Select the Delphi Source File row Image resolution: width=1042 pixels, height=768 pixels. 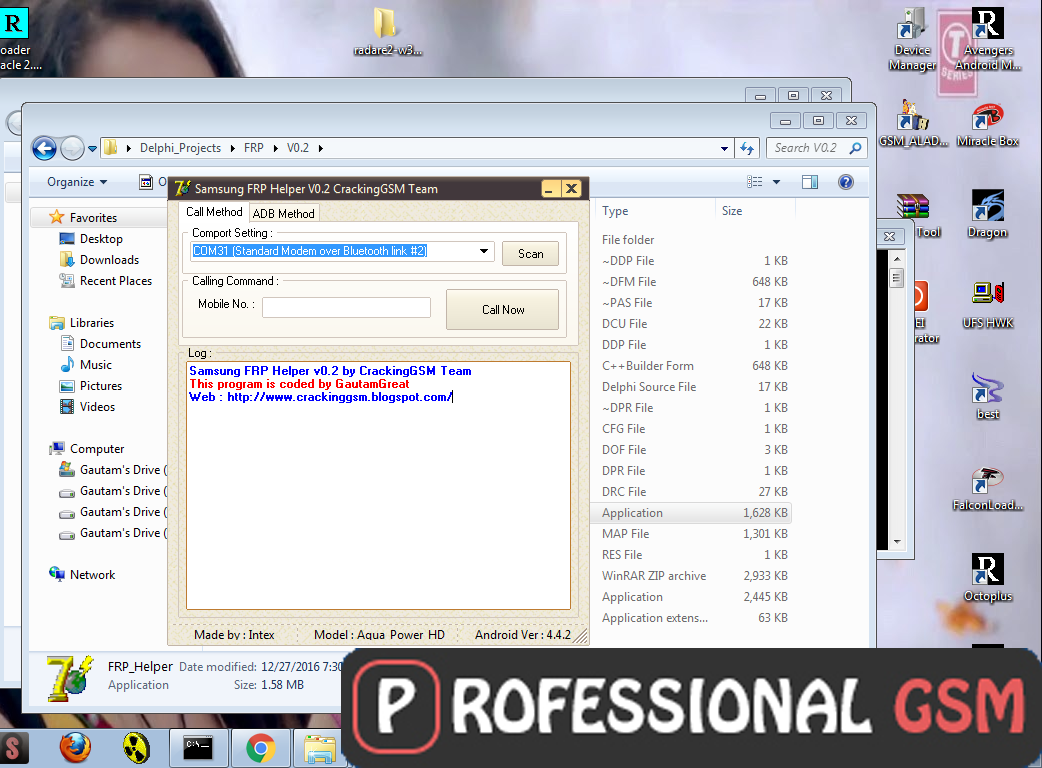(691, 387)
